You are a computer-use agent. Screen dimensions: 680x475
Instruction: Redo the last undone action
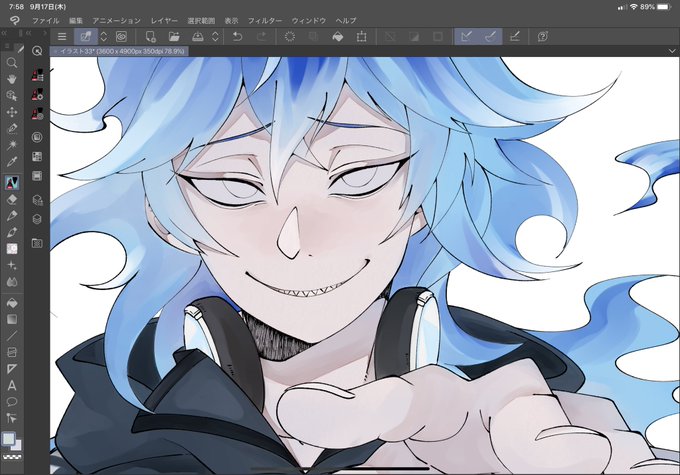[x=261, y=37]
